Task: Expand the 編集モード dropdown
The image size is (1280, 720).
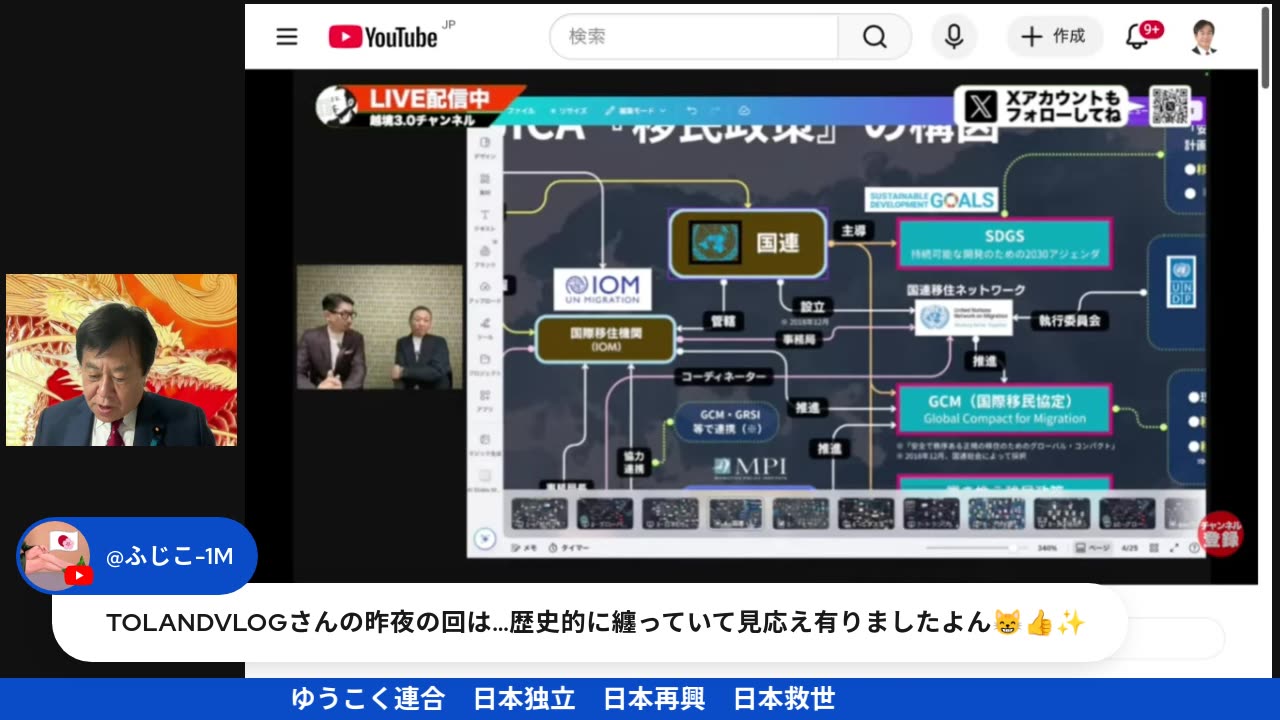Action: click(636, 110)
